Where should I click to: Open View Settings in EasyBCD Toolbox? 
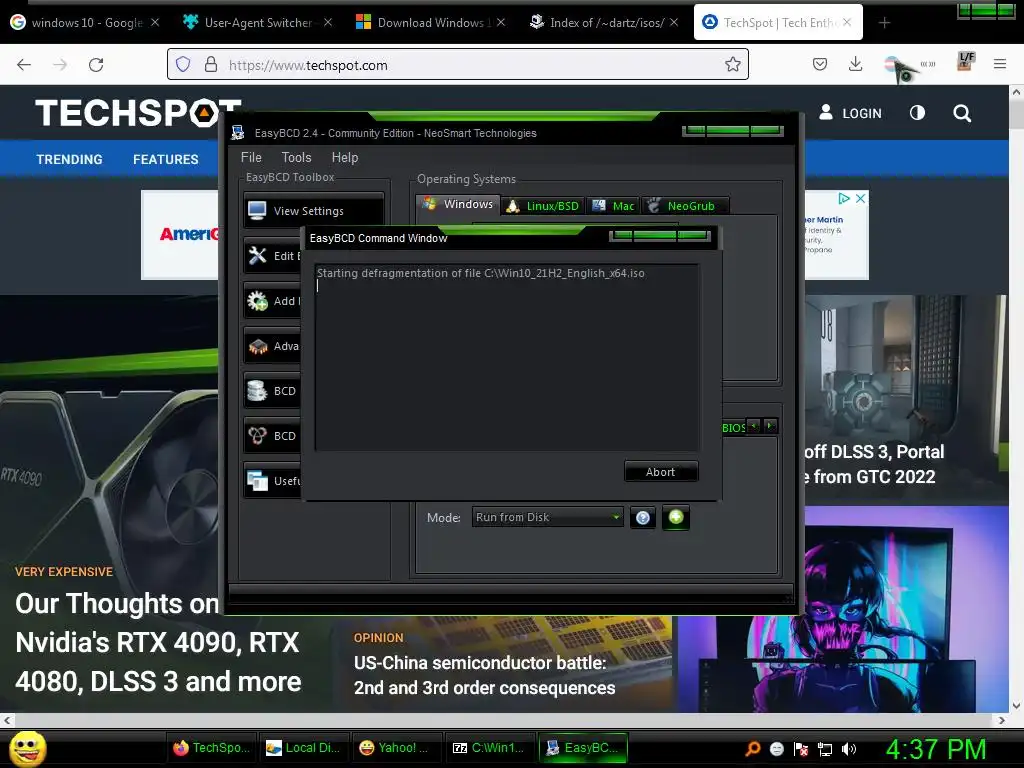click(x=313, y=210)
